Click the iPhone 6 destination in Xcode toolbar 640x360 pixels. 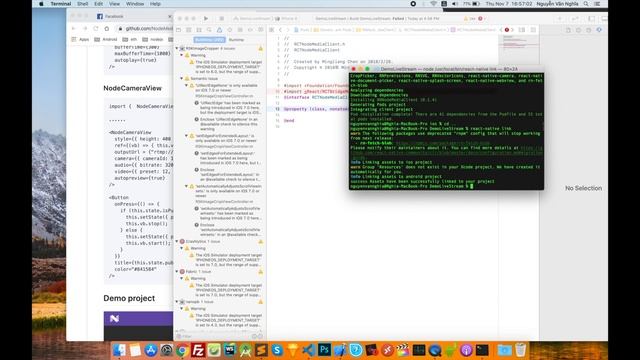tap(287, 18)
